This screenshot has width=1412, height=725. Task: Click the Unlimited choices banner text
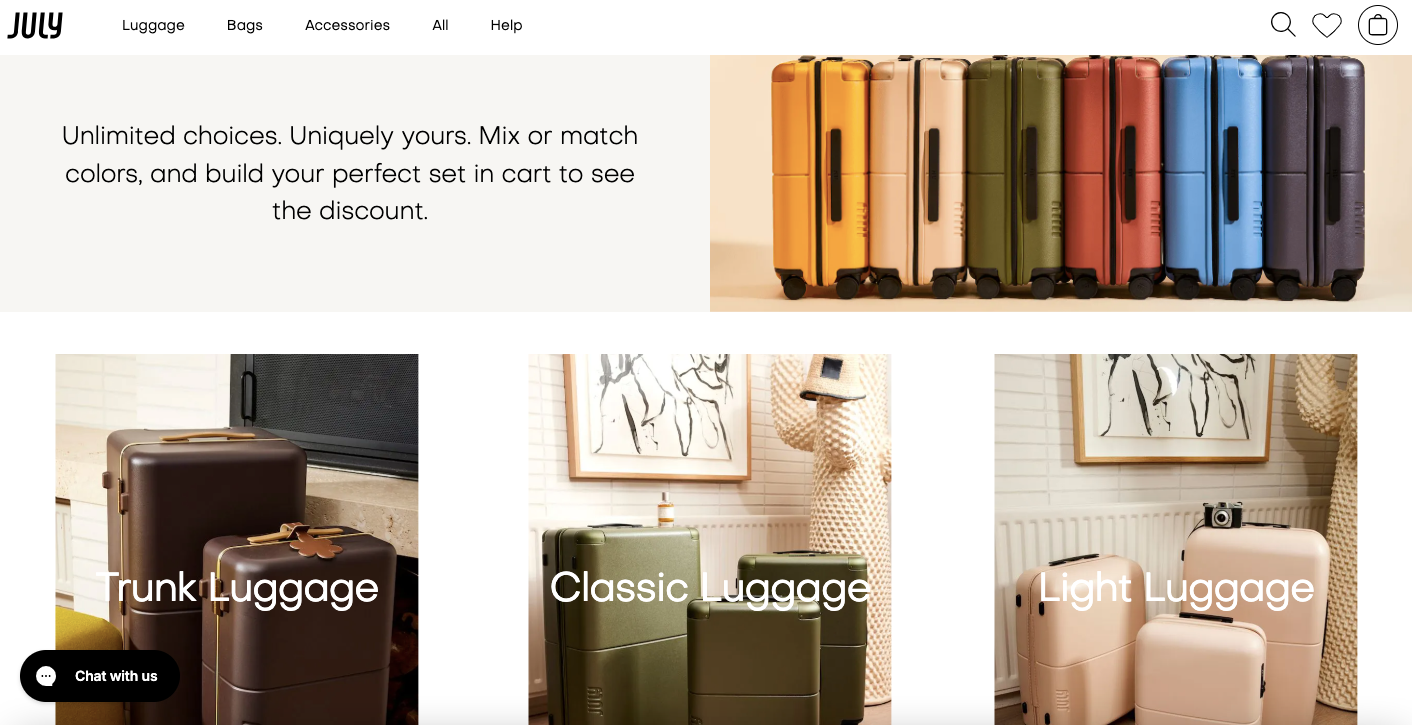tap(350, 173)
